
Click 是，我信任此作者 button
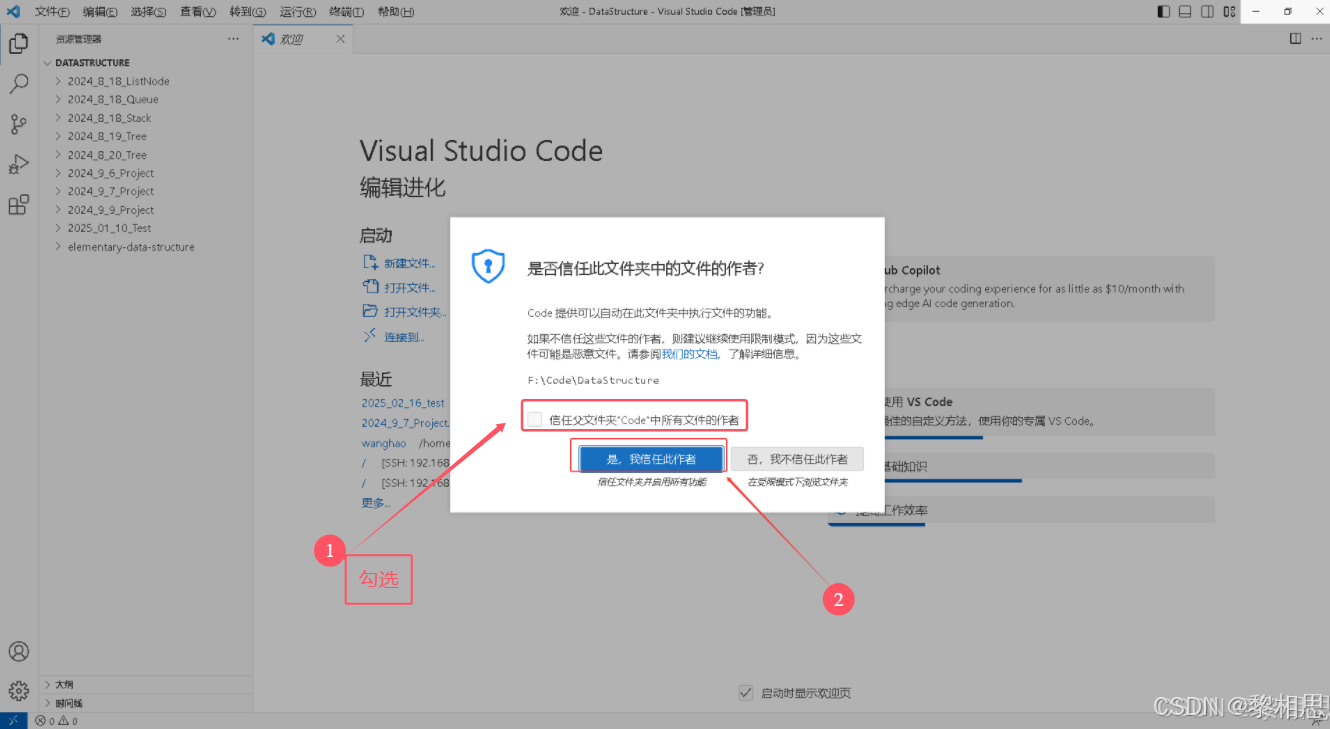[x=651, y=458]
